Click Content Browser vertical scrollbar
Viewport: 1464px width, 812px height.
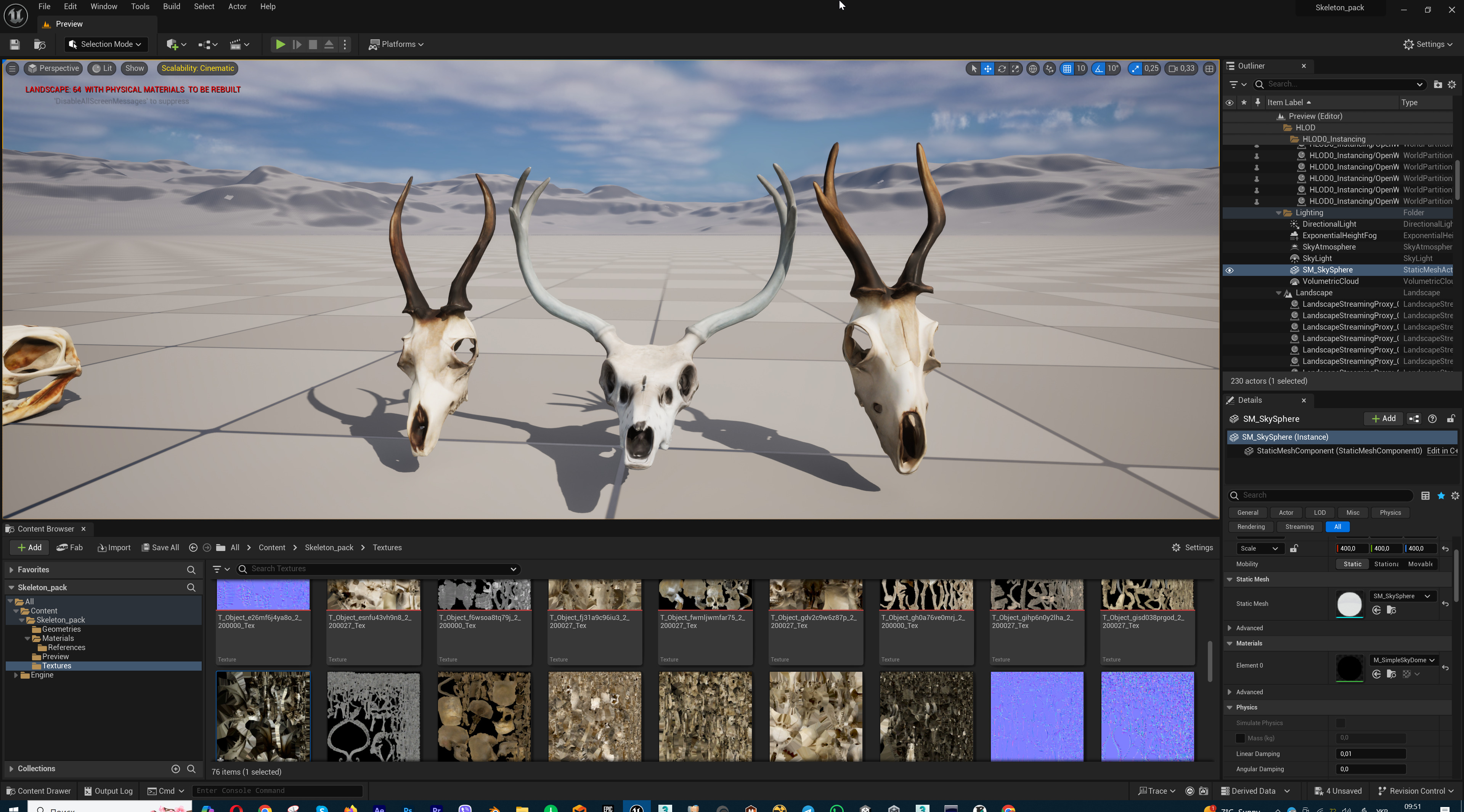coord(1210,661)
